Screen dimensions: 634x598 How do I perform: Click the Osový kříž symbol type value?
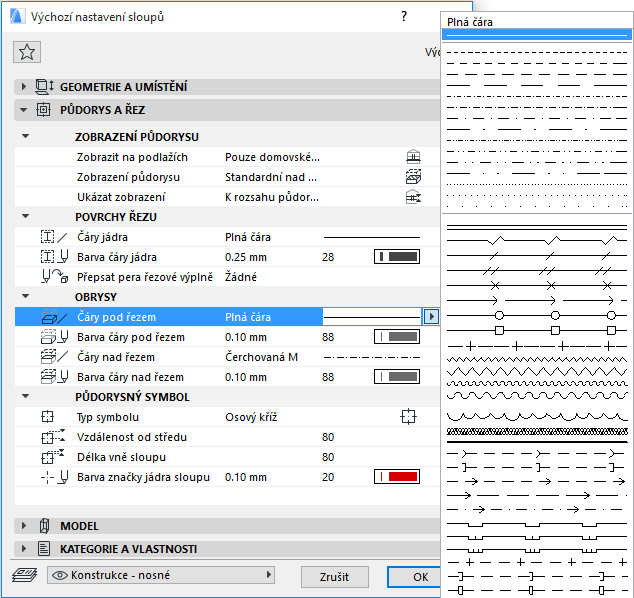point(251,417)
